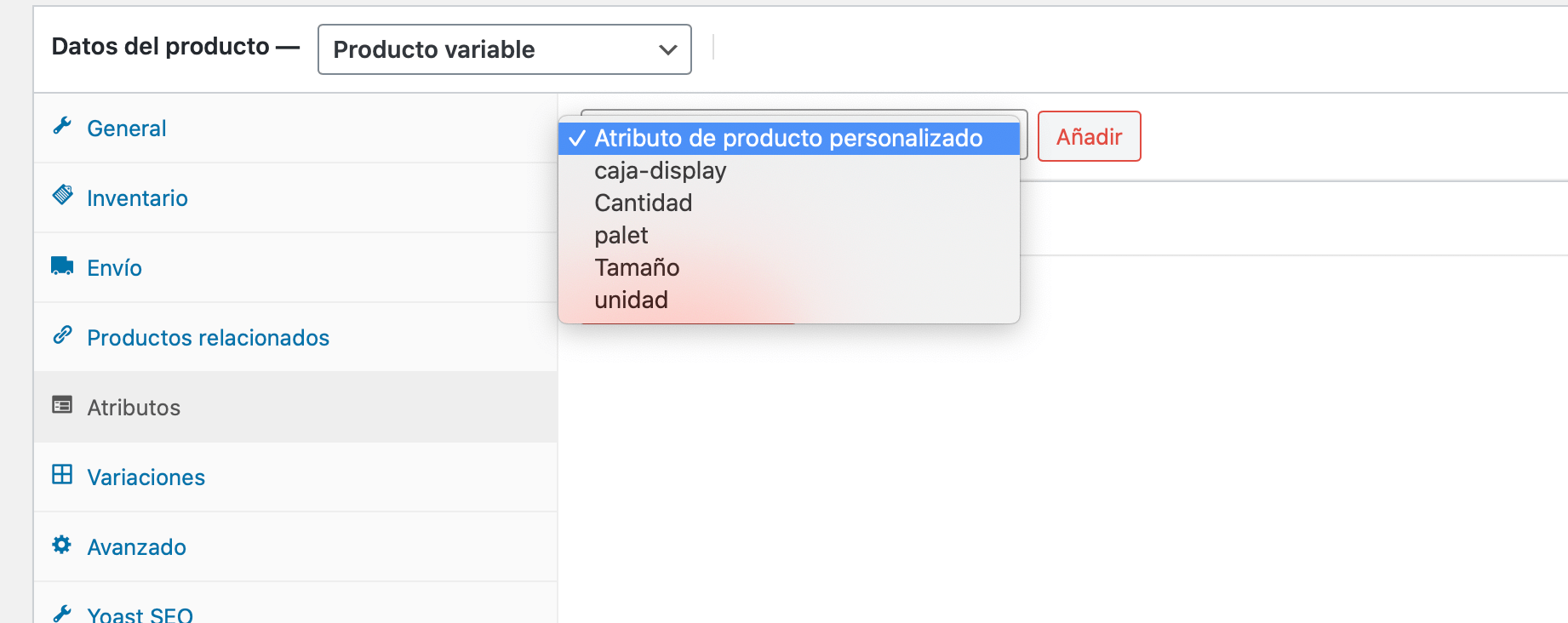Click the Avanzado gear icon

pyautogui.click(x=62, y=544)
